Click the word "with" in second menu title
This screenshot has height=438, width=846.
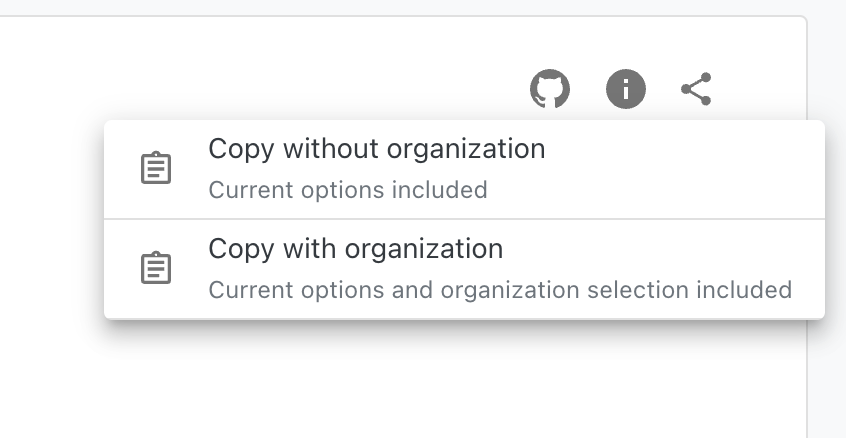coord(308,249)
